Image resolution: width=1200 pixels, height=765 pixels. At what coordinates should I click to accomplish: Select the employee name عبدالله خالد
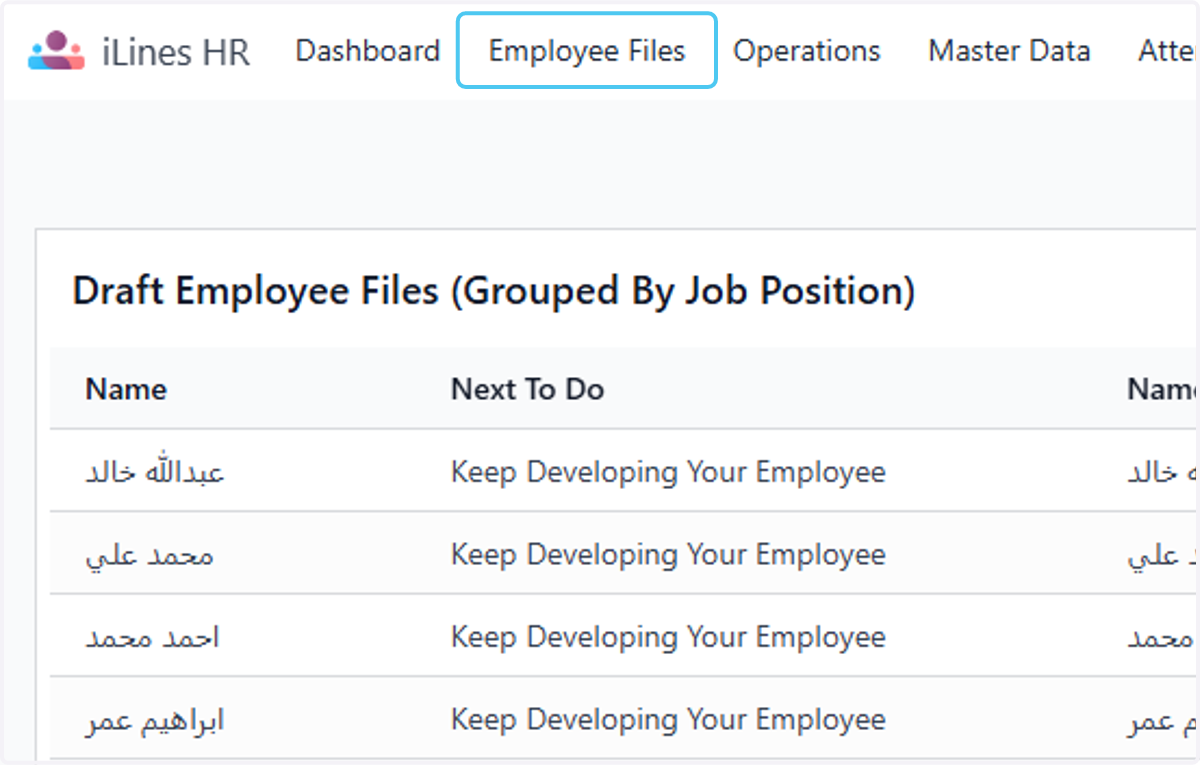155,471
